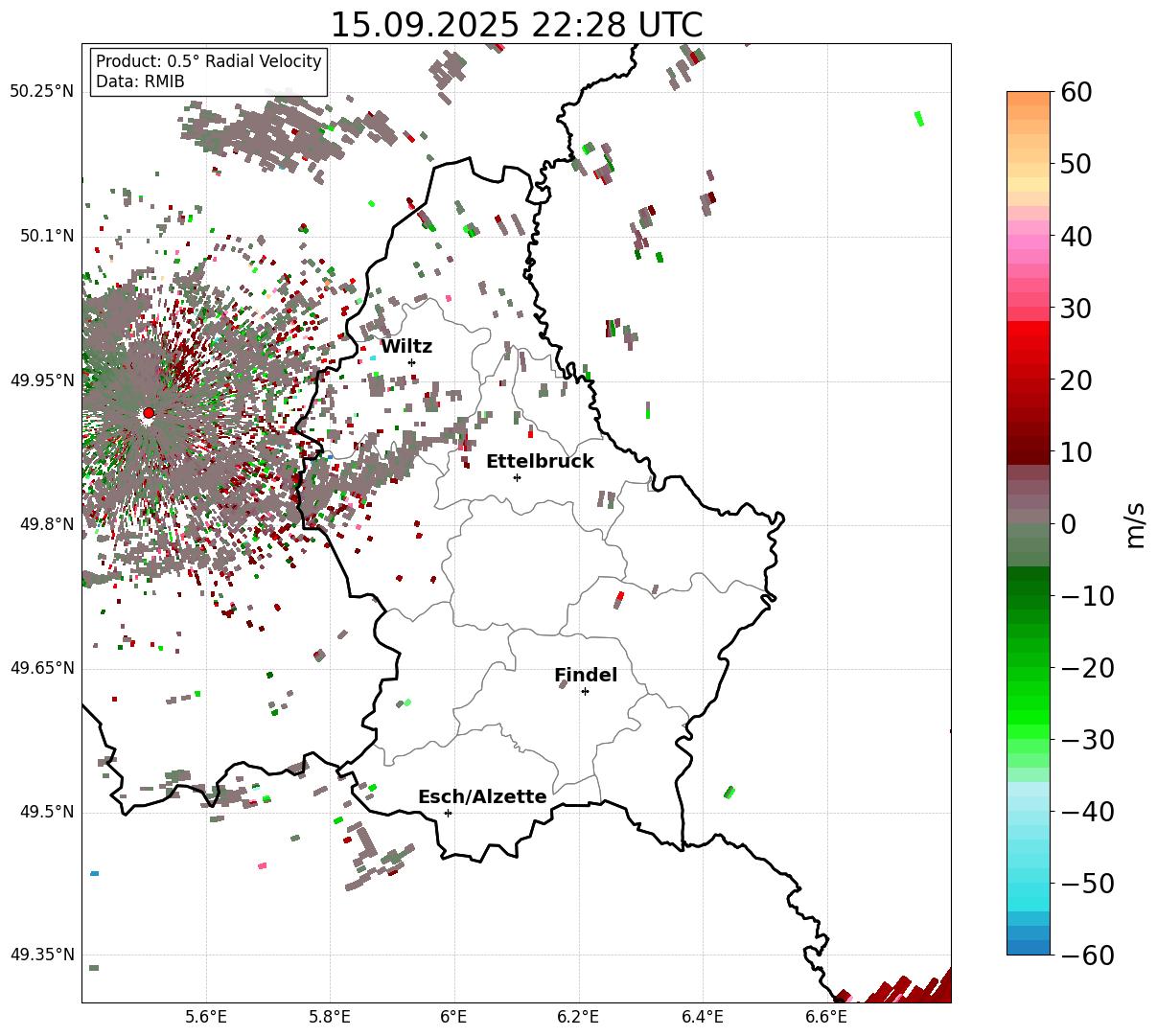Click the colorbar tick label 60

pos(1076,92)
